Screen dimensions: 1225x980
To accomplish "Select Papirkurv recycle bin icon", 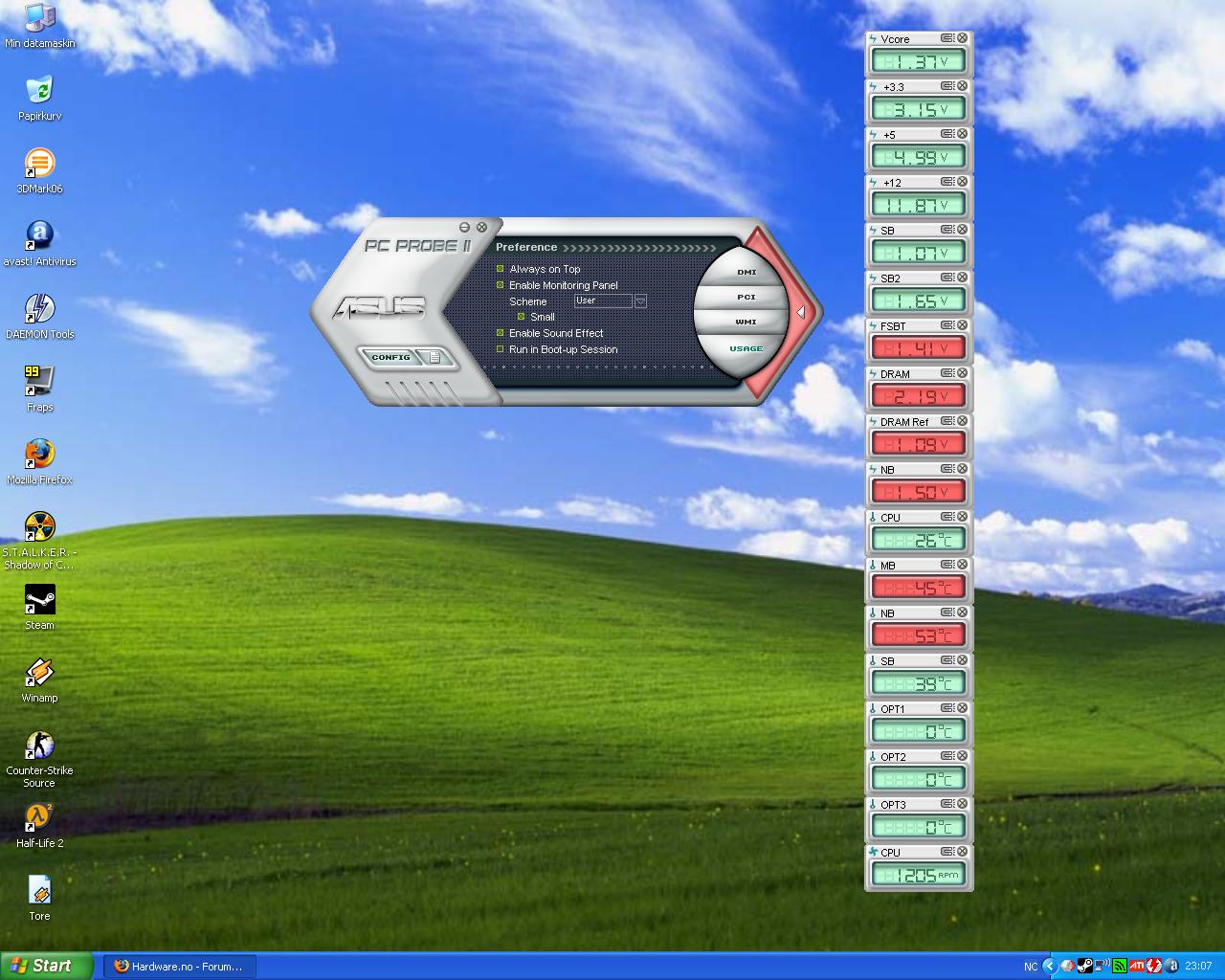I will coord(39,99).
